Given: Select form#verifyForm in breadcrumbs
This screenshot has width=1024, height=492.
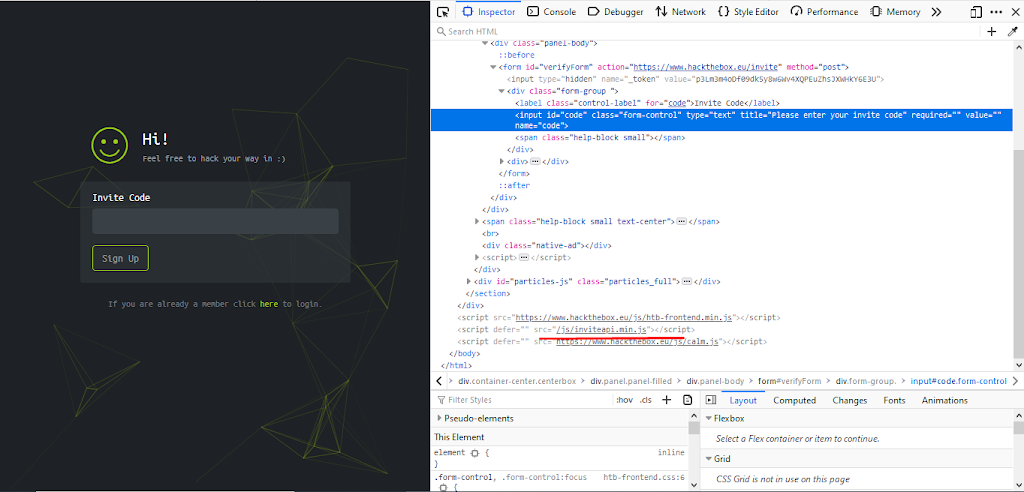Looking at the screenshot, I should point(789,381).
